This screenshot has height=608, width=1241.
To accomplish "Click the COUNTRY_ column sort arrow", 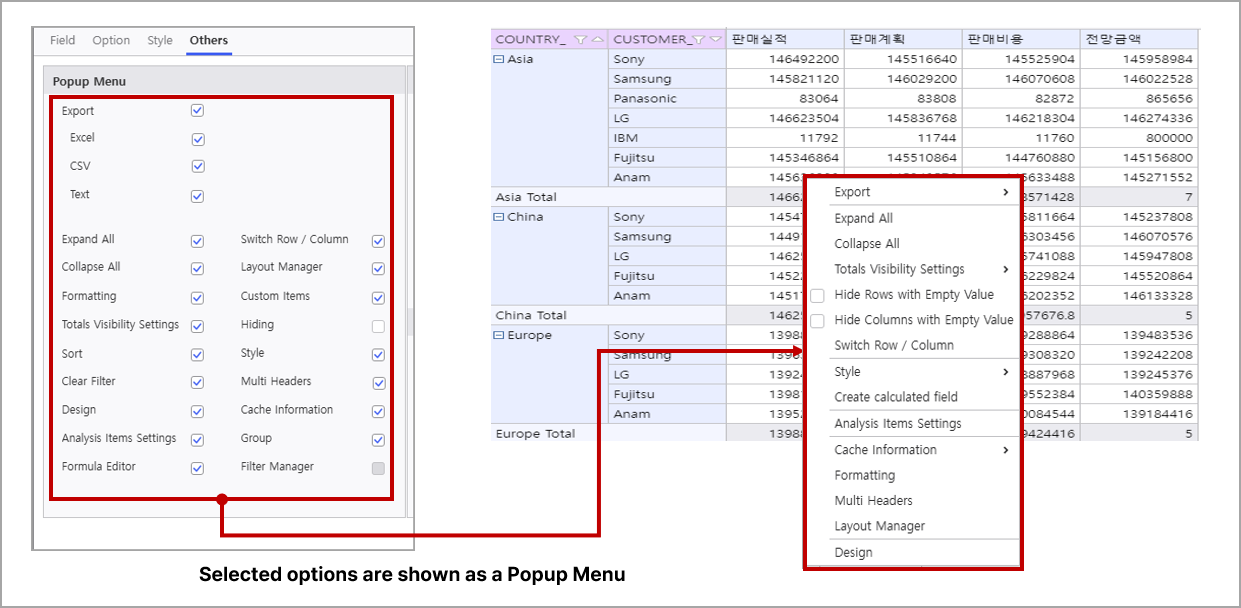I will pos(597,40).
